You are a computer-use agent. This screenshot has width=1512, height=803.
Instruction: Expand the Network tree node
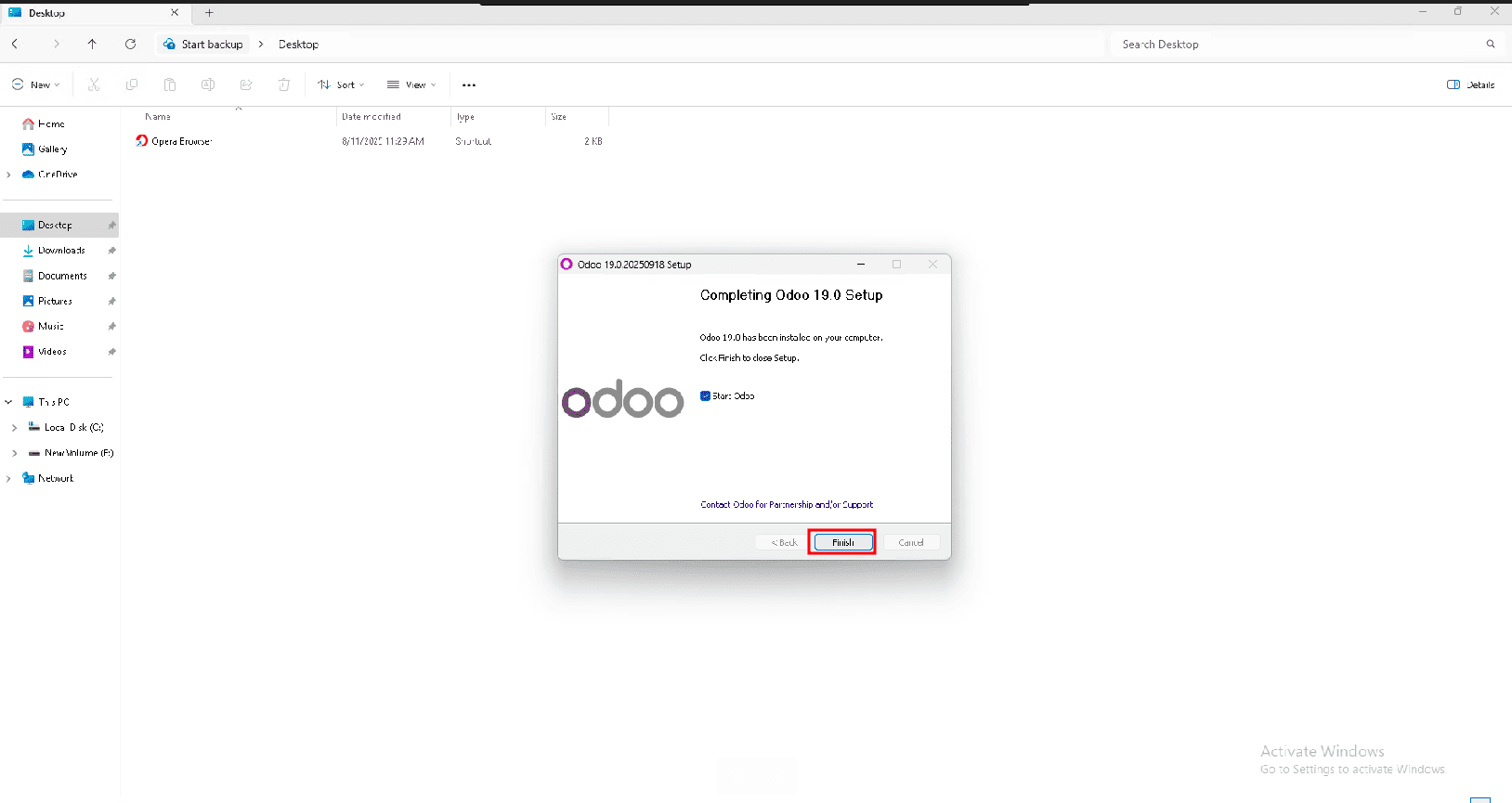[9, 478]
